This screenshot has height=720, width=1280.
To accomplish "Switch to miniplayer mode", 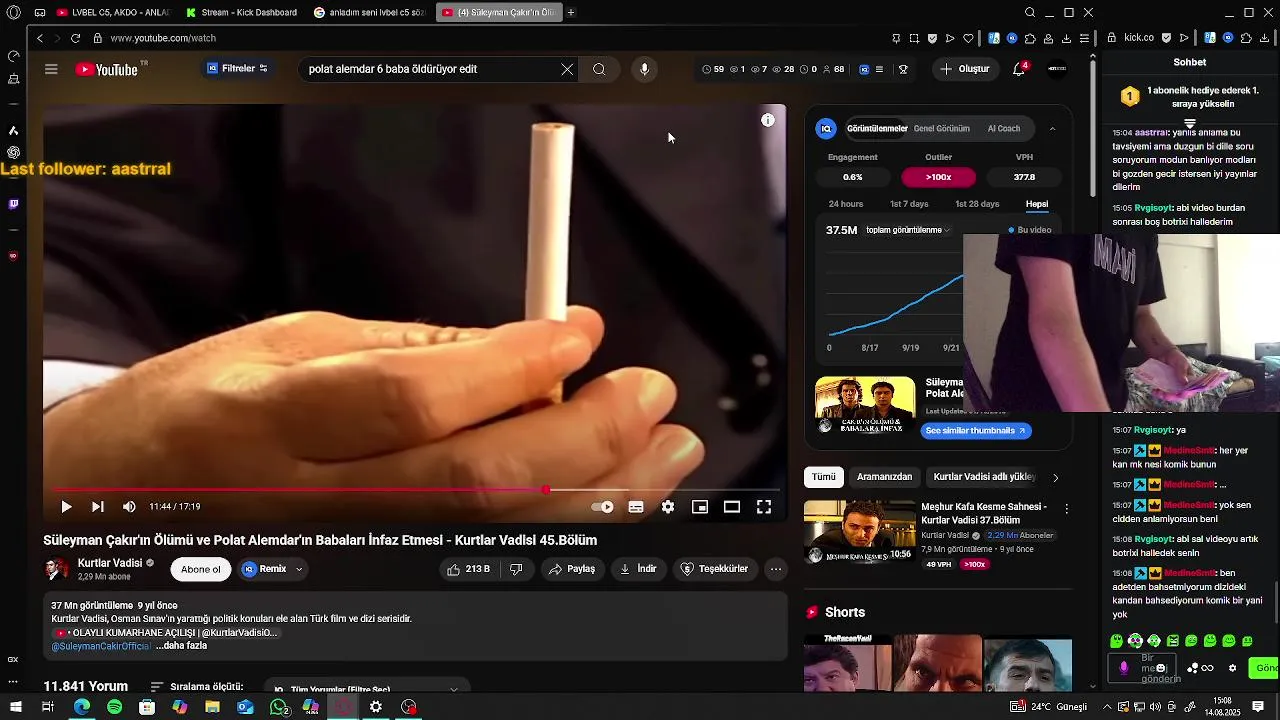I will (700, 507).
